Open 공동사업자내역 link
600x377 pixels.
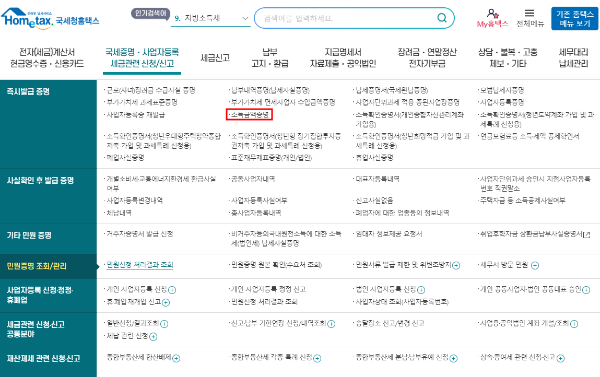tap(253, 179)
